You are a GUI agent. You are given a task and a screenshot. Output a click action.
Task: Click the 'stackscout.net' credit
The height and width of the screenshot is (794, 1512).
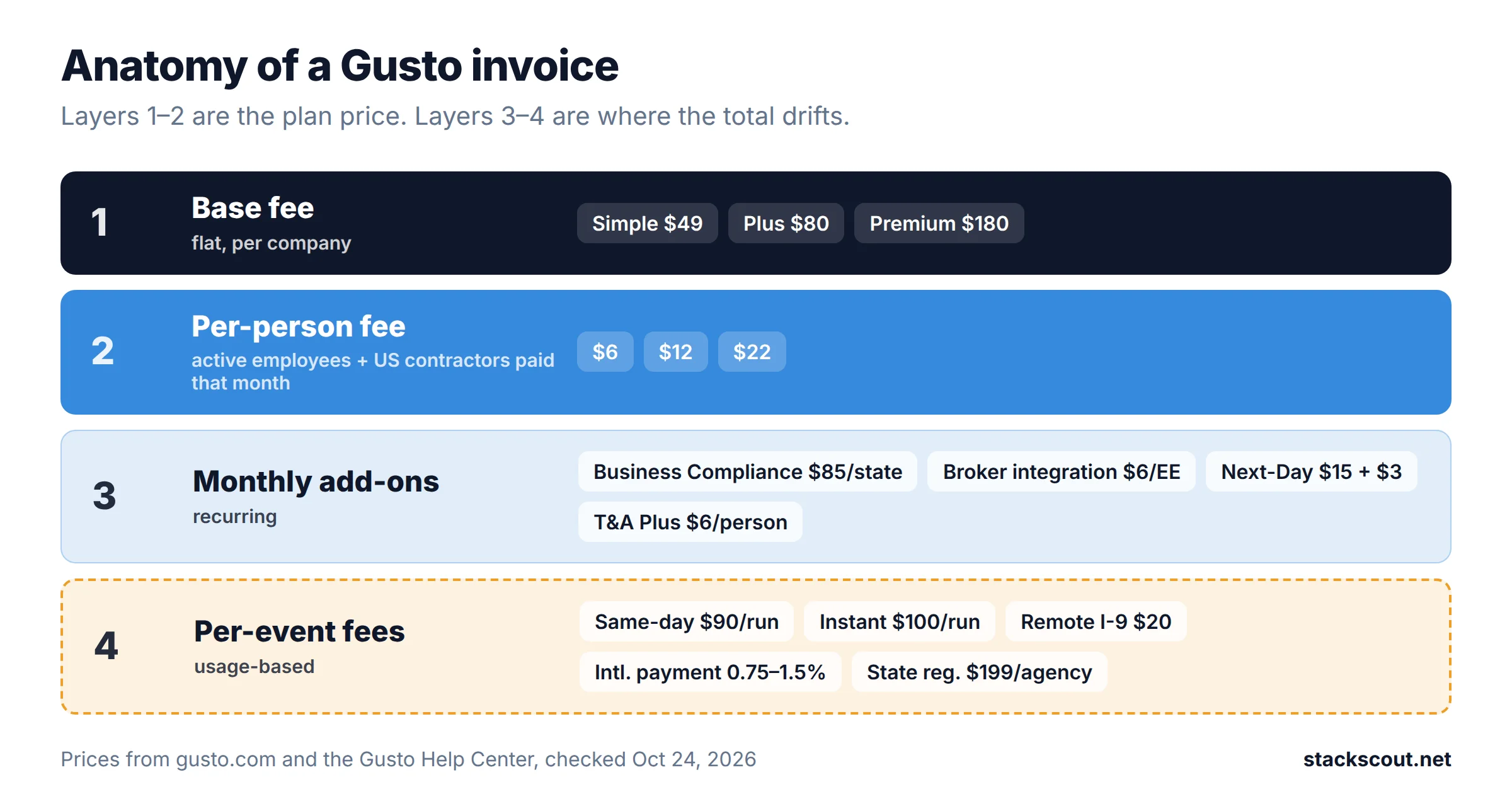(x=1377, y=759)
